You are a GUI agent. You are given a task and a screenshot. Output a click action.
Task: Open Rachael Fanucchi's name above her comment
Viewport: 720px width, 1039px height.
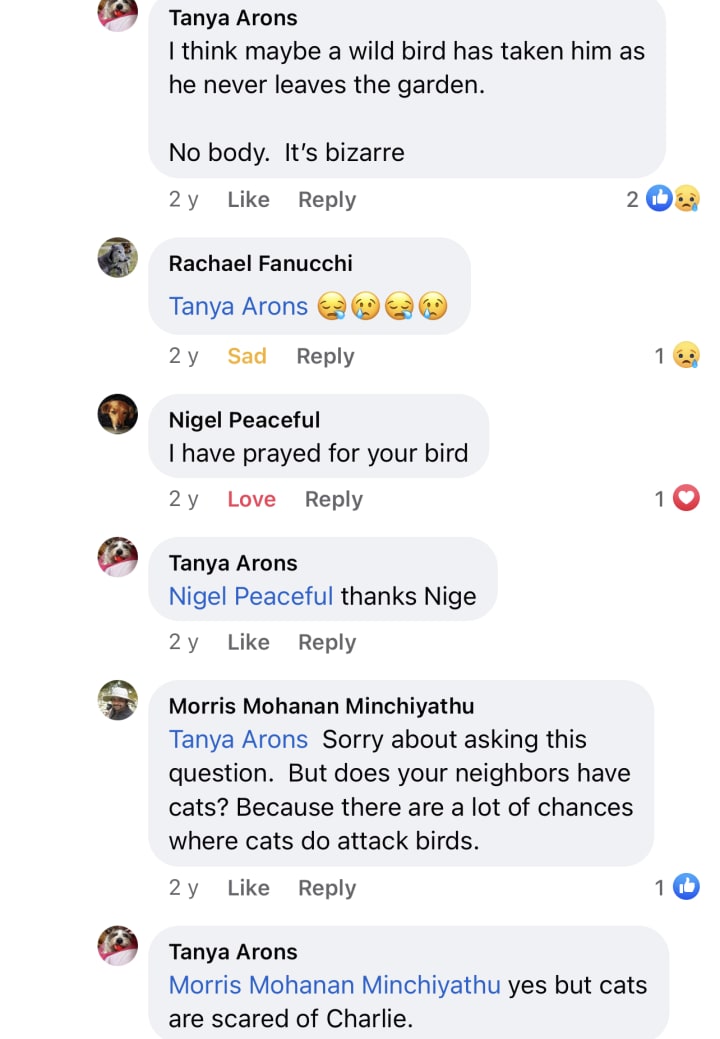point(260,263)
